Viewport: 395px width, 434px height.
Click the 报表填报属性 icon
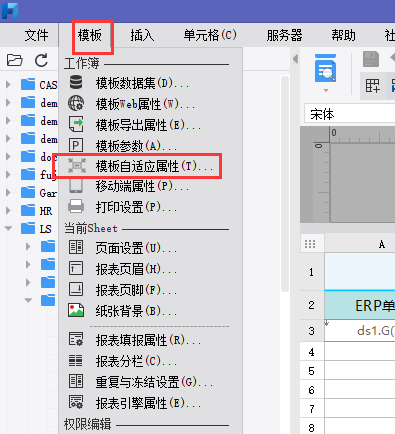pos(76,339)
